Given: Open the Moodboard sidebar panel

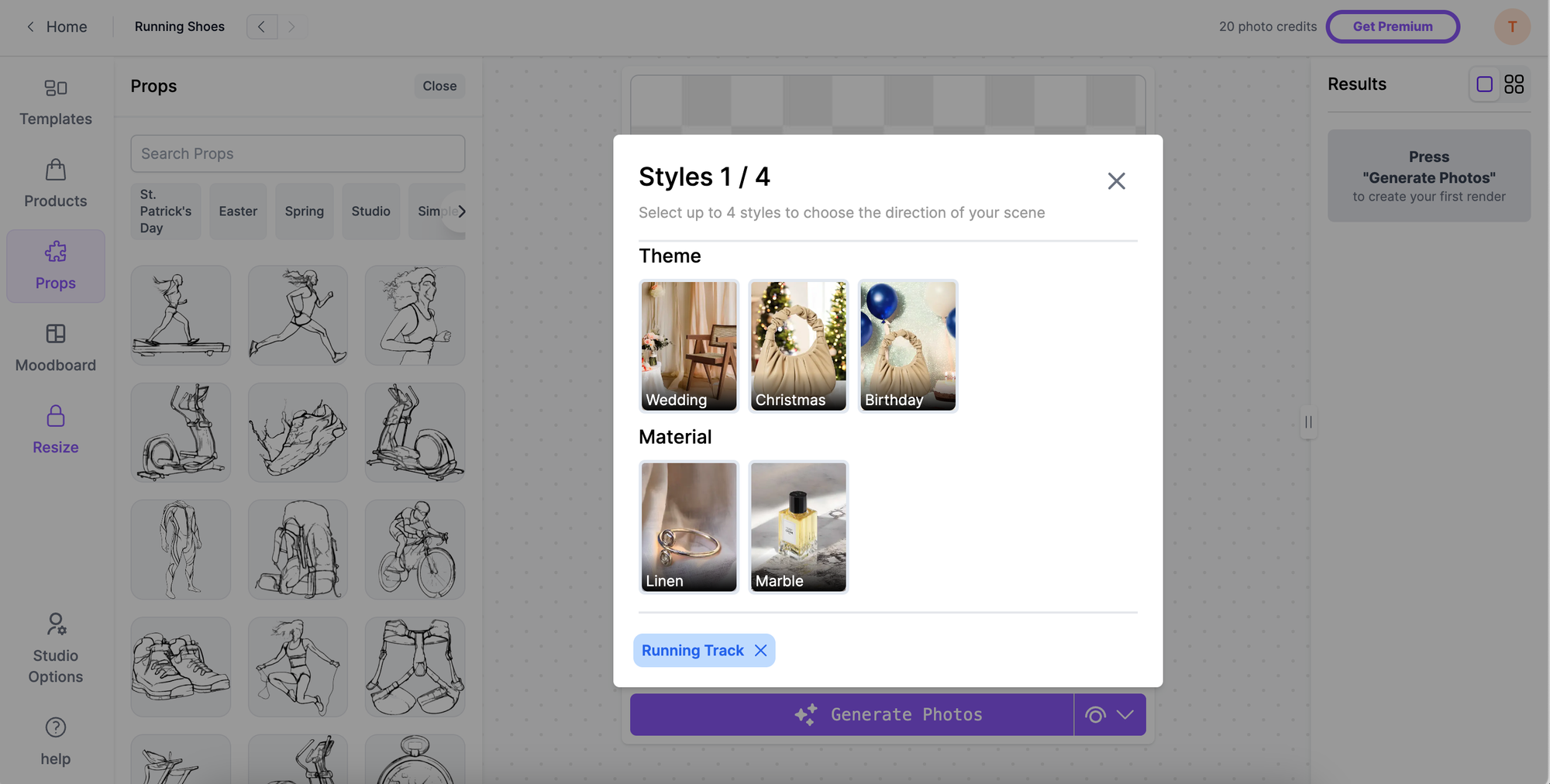Looking at the screenshot, I should tap(56, 349).
